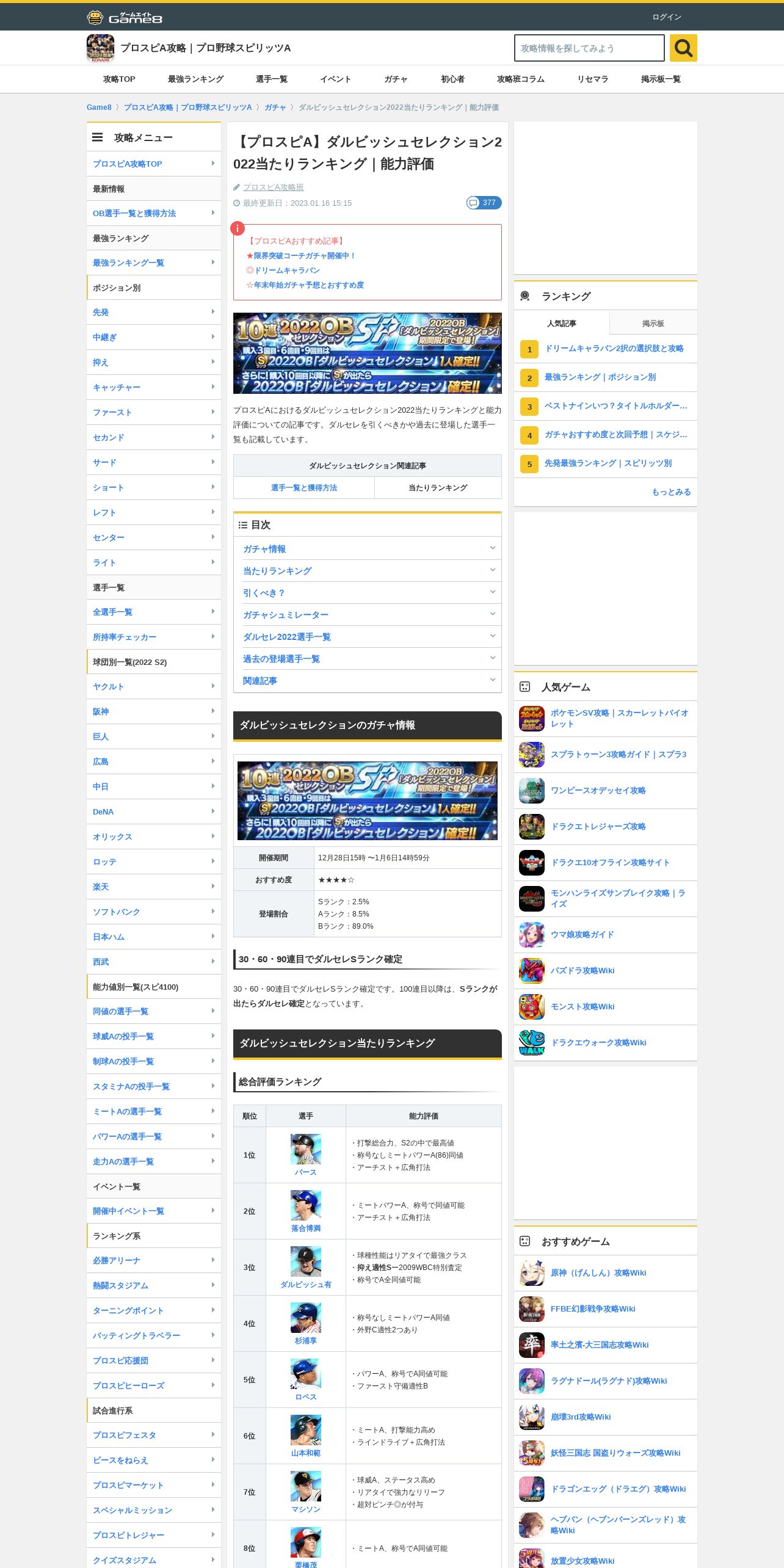This screenshot has width=784, height=1568.
Task: Open ポケモンSV攻略 game icon
Action: [532, 719]
